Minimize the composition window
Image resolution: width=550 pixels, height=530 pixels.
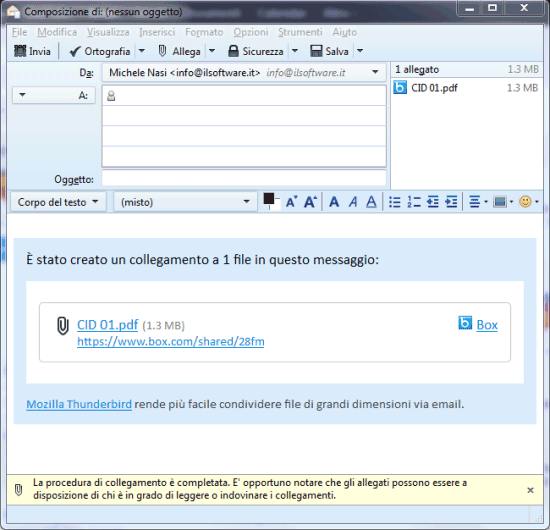tap(470, 8)
